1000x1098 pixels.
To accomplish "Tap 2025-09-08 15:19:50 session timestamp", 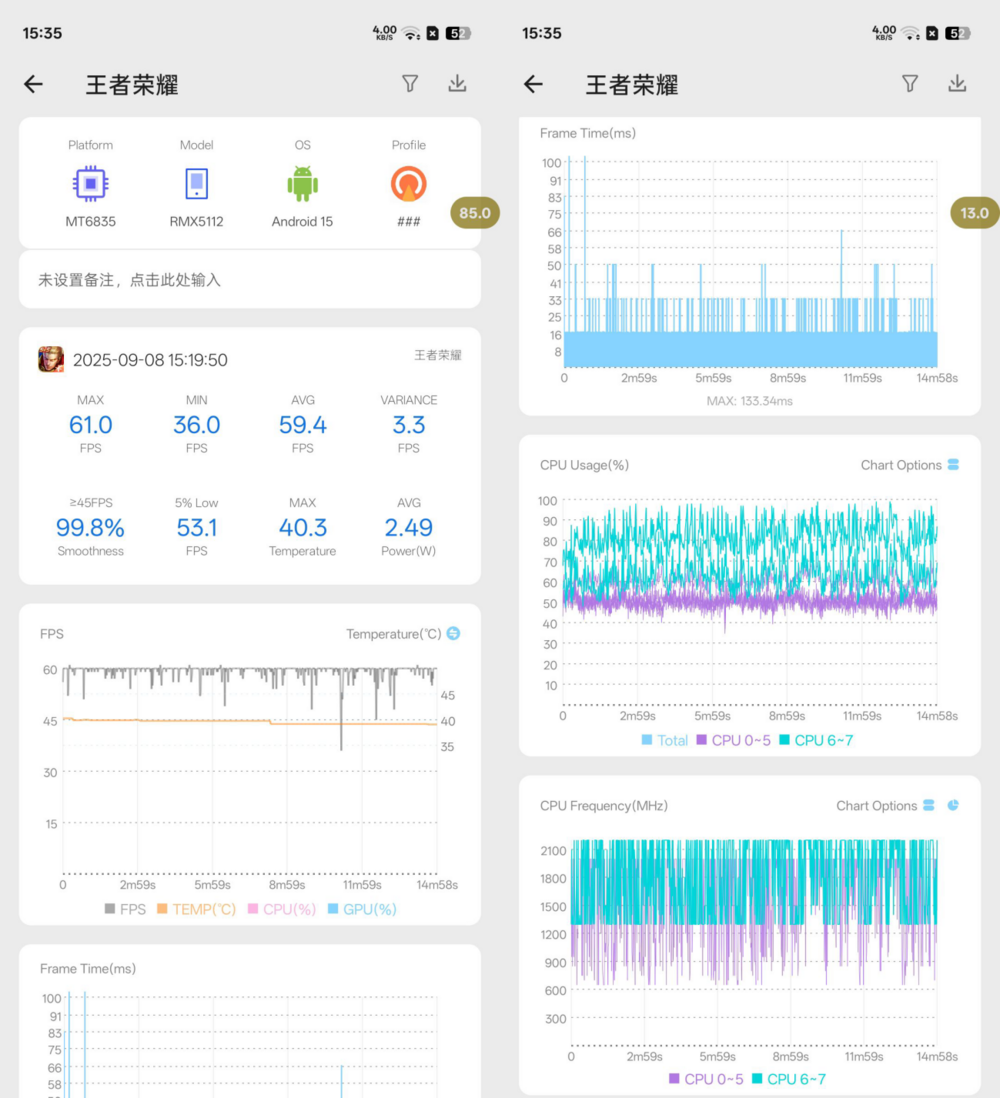I will 151,360.
